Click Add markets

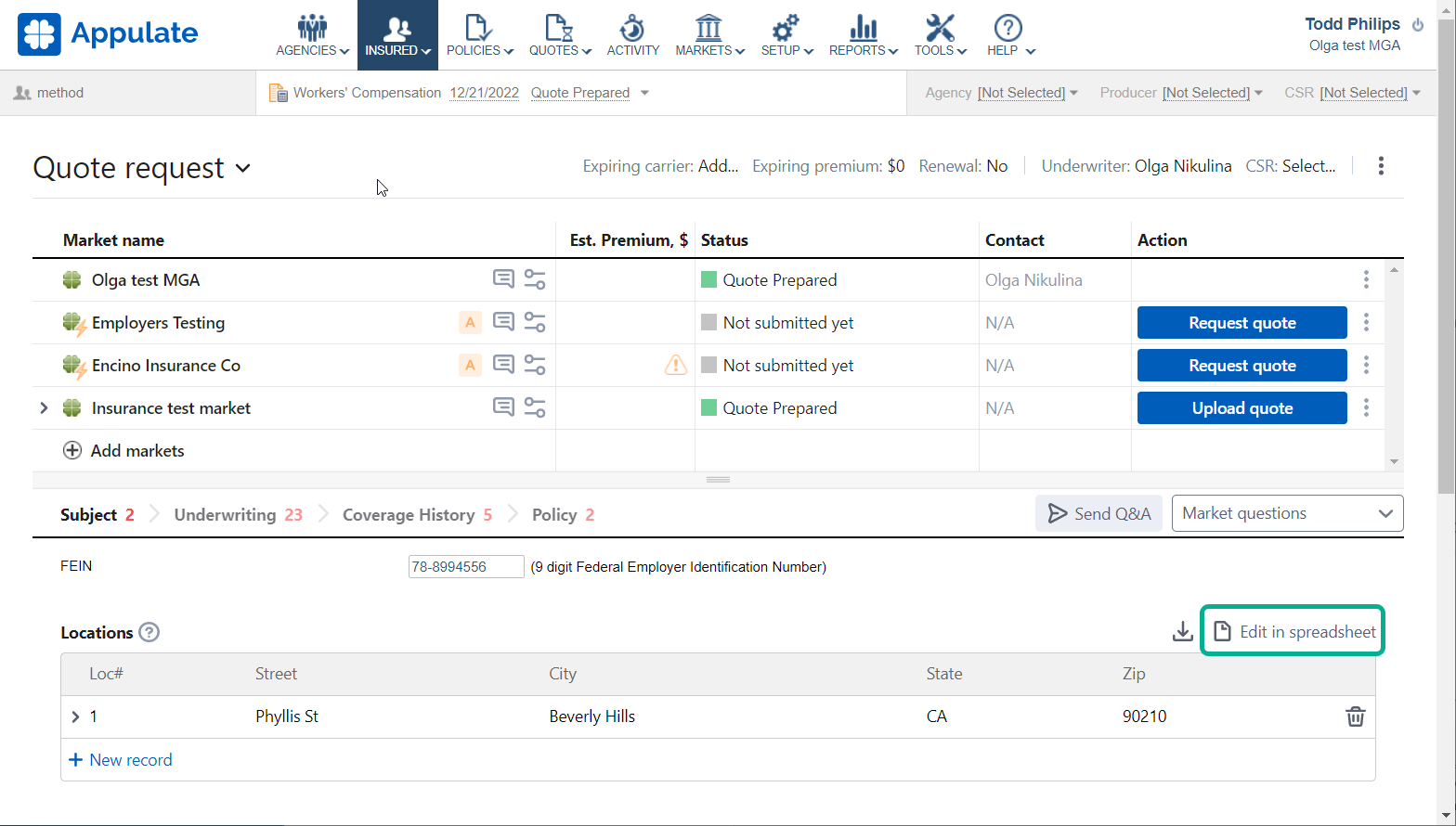click(123, 450)
